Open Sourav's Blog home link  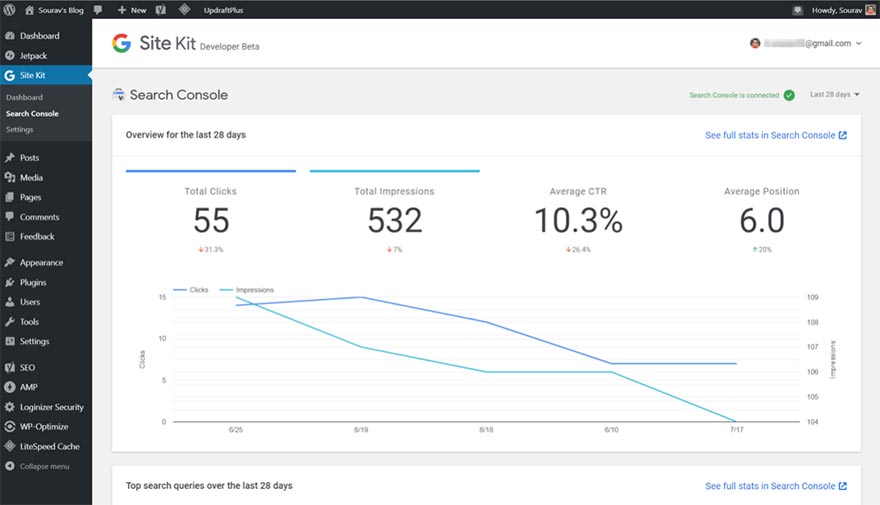pyautogui.click(x=54, y=10)
